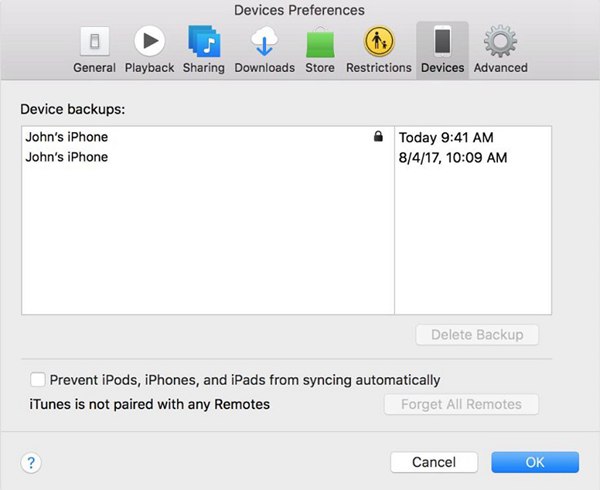Click the help question mark button
This screenshot has width=600, height=490.
point(31,462)
